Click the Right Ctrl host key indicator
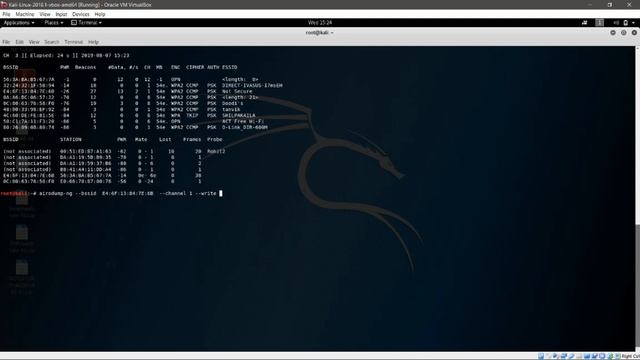Viewport: 640px width, 360px height. (631, 357)
